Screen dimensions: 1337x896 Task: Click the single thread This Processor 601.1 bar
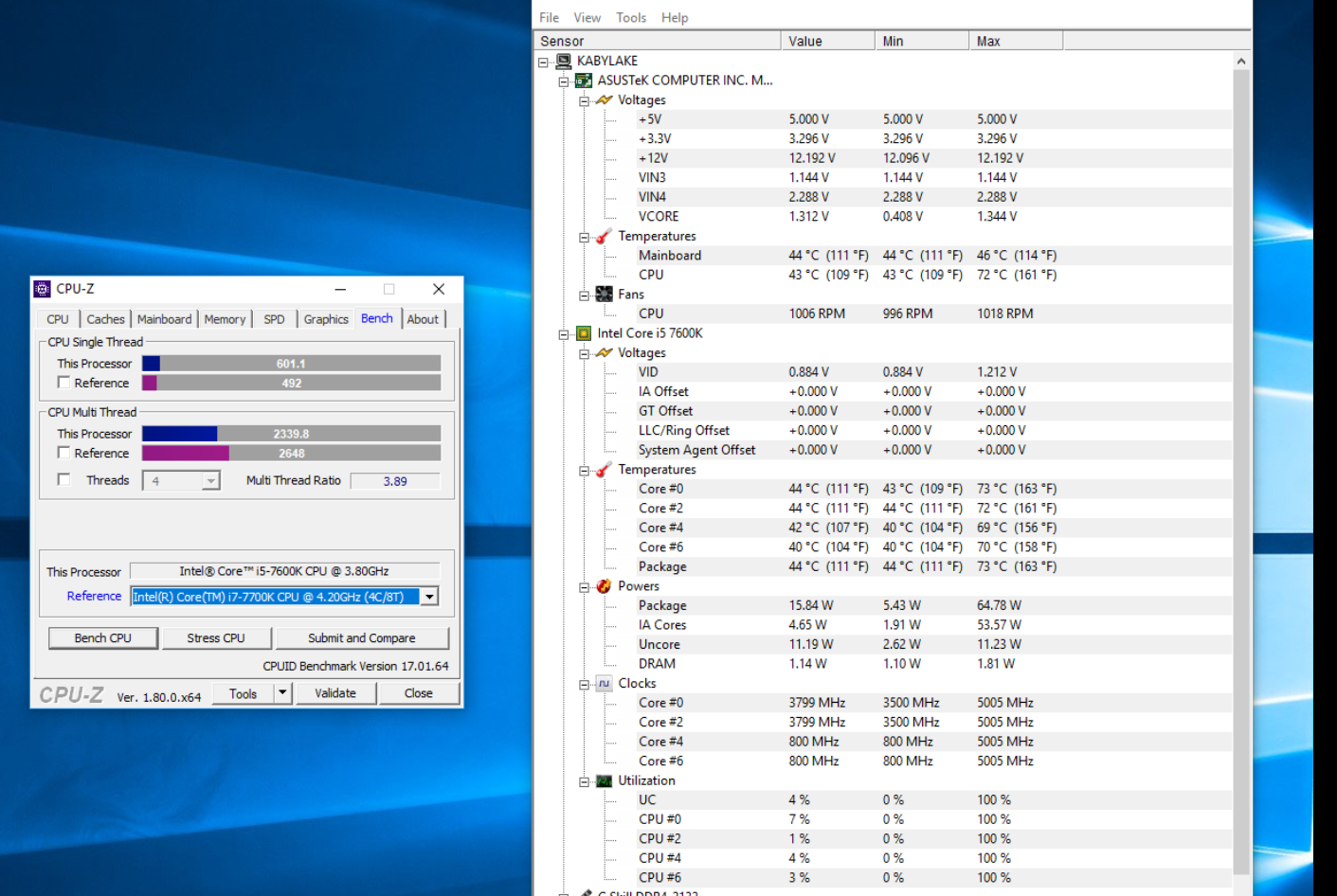click(291, 364)
